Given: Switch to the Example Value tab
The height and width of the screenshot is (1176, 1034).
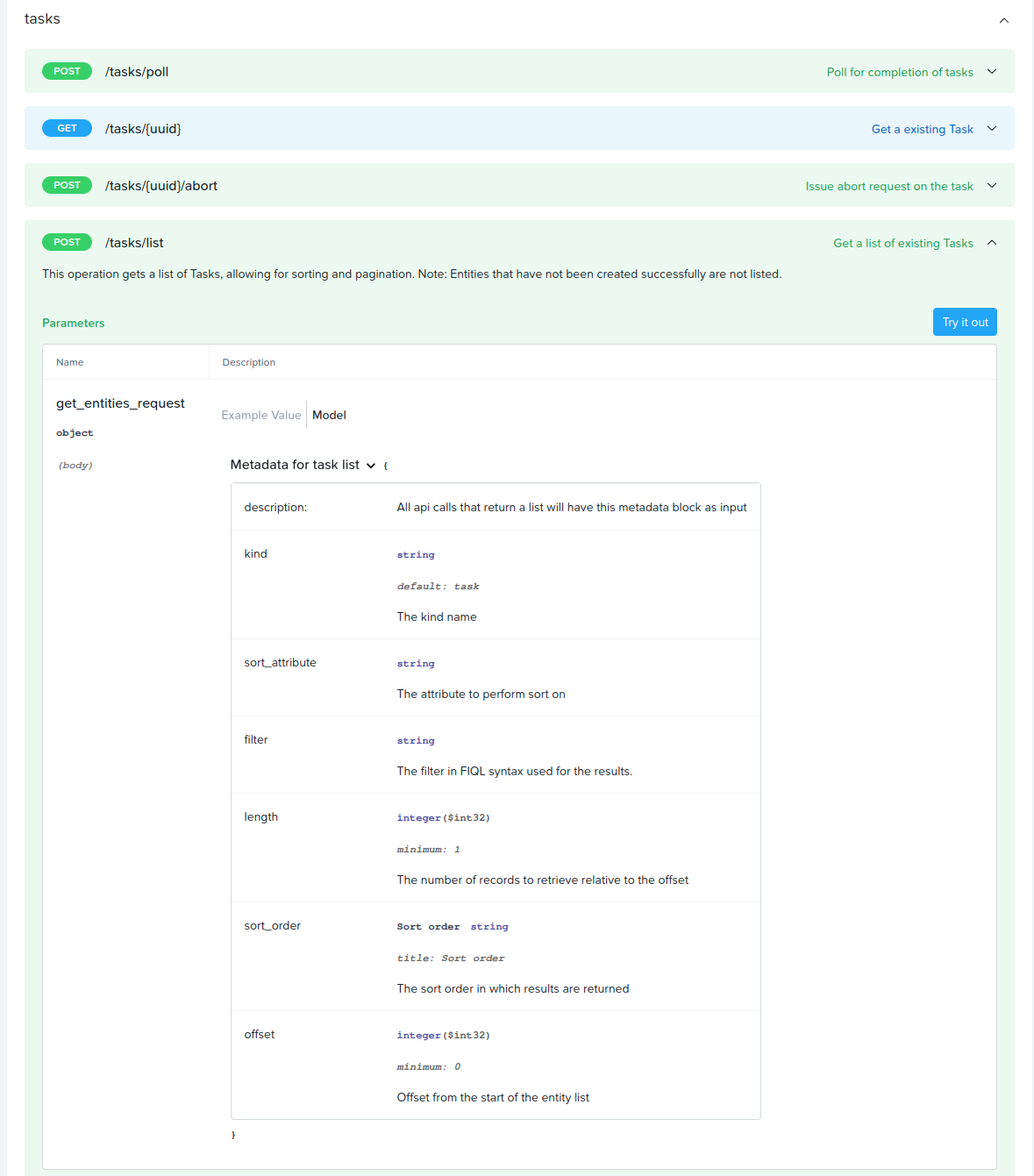Looking at the screenshot, I should point(260,415).
